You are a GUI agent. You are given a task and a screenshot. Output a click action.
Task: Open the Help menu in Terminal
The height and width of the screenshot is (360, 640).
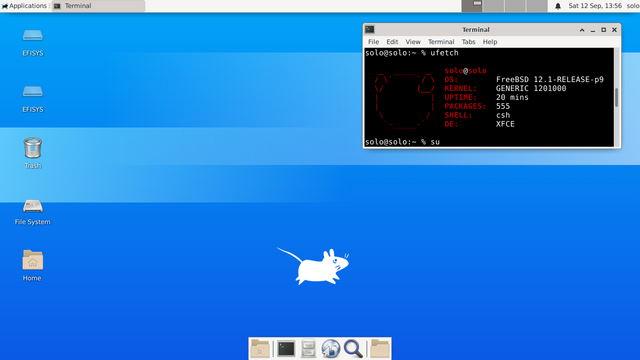point(490,42)
